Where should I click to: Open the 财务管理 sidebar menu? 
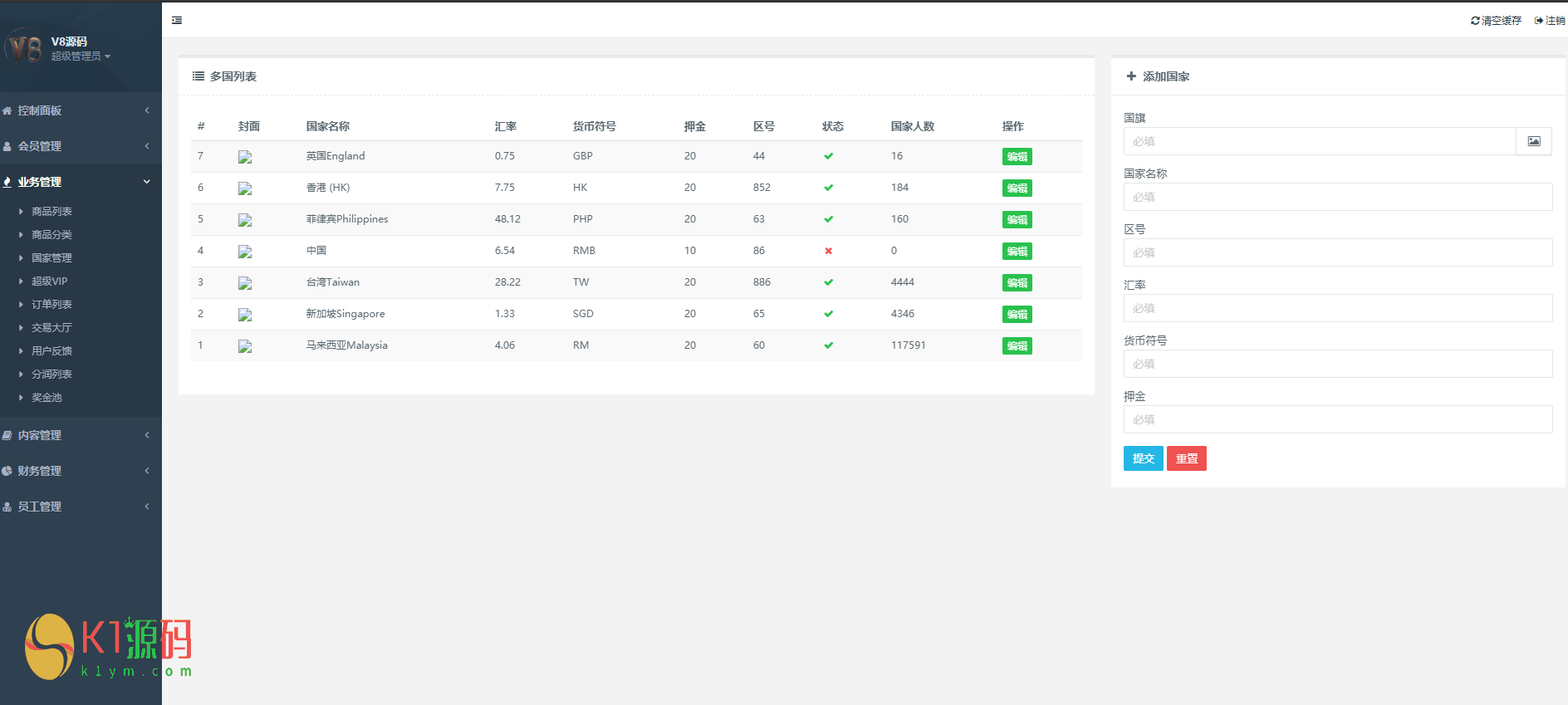point(81,471)
